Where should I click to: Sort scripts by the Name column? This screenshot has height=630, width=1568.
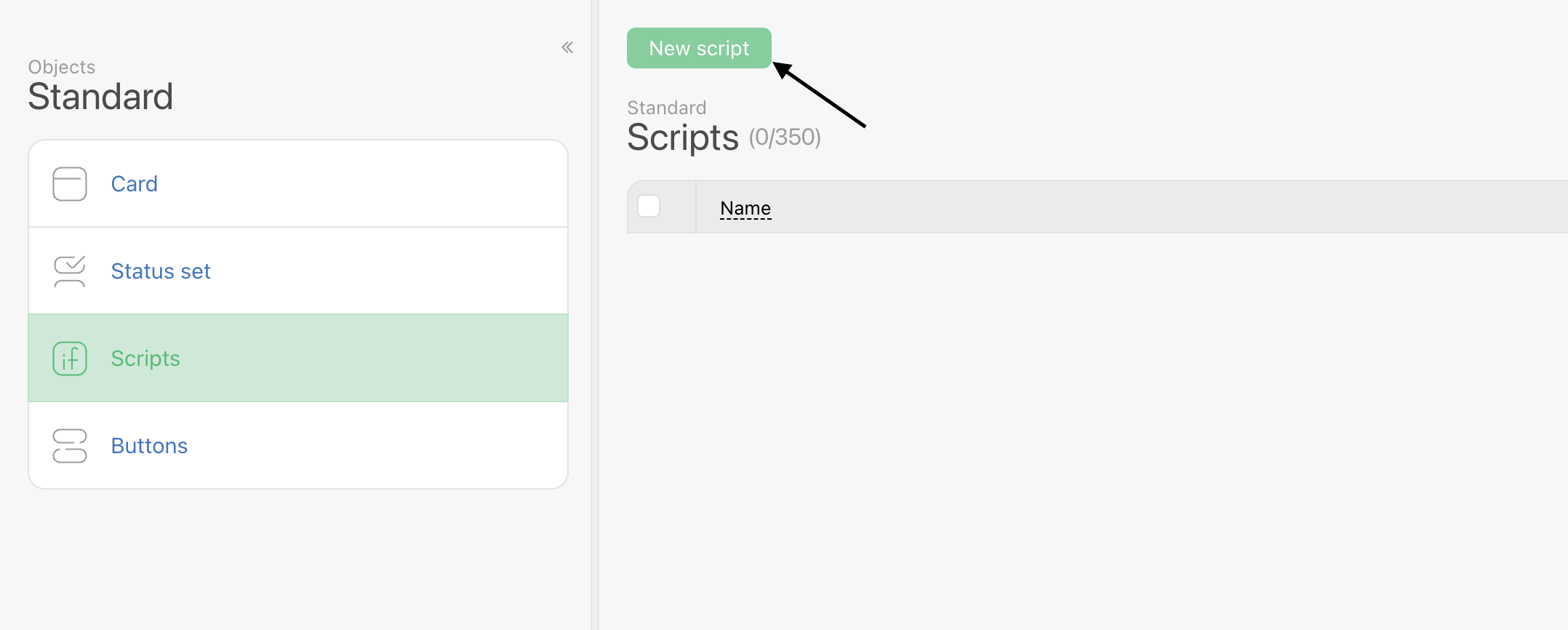pyautogui.click(x=745, y=208)
